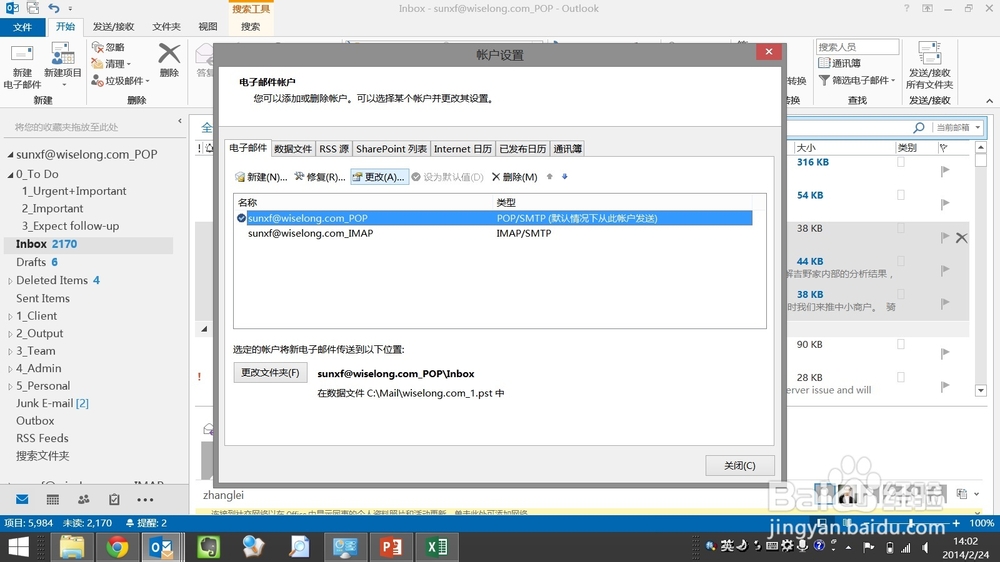Viewport: 1000px width, 562px height.
Task: Click Filter Email (筛选电子邮件) funnel icon
Action: 824,80
